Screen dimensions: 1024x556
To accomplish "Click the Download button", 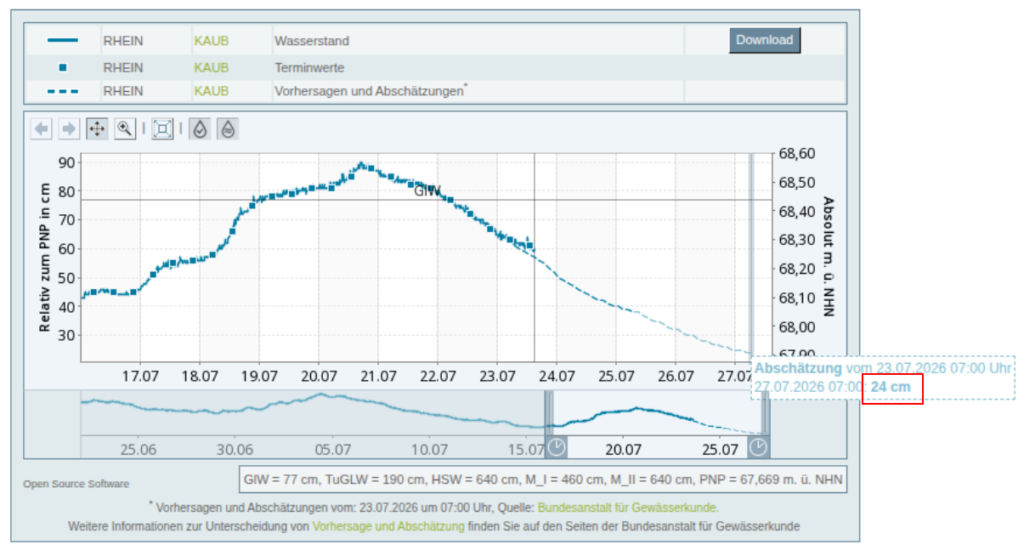I will pyautogui.click(x=765, y=40).
